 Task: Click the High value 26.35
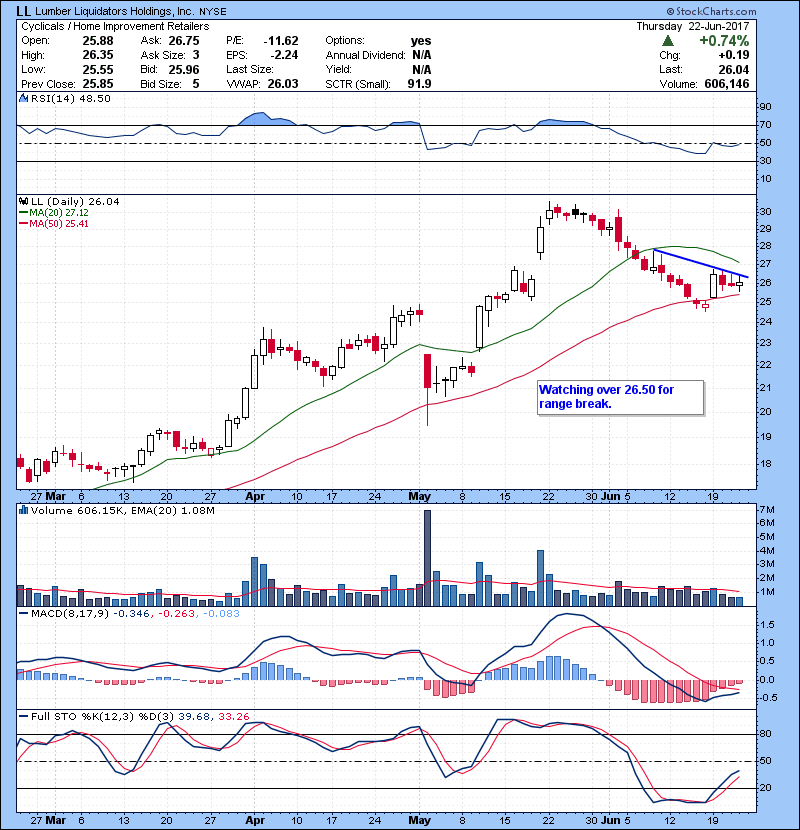(x=97, y=55)
